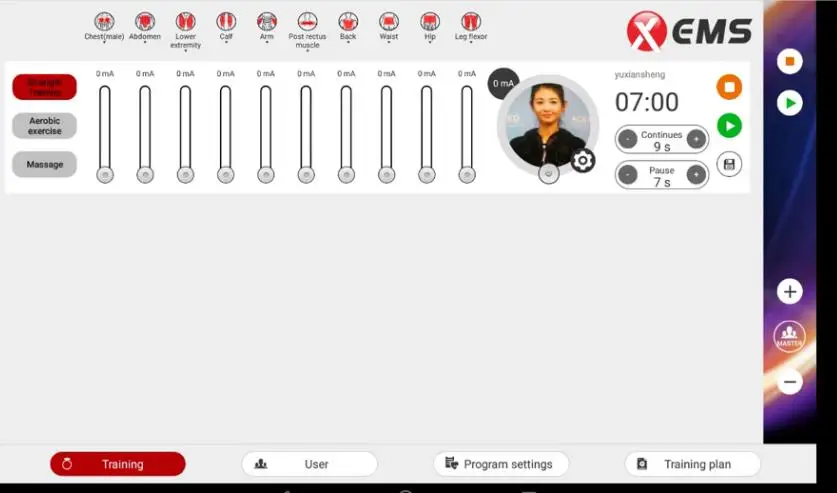Select the Arm muscle icon
The image size is (837, 493).
[266, 21]
